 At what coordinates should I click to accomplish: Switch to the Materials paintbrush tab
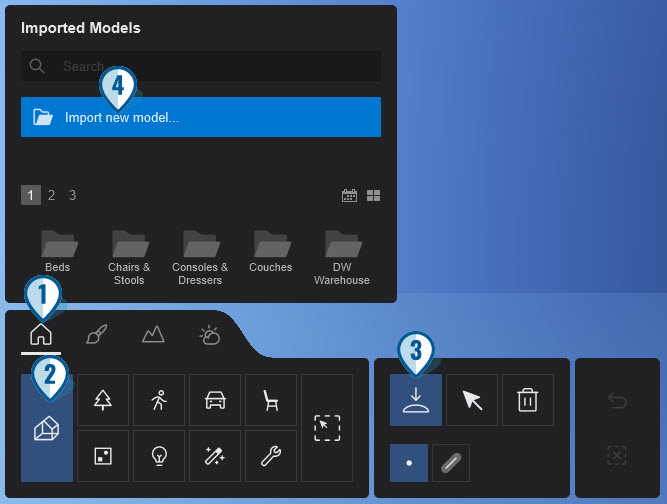pos(97,335)
